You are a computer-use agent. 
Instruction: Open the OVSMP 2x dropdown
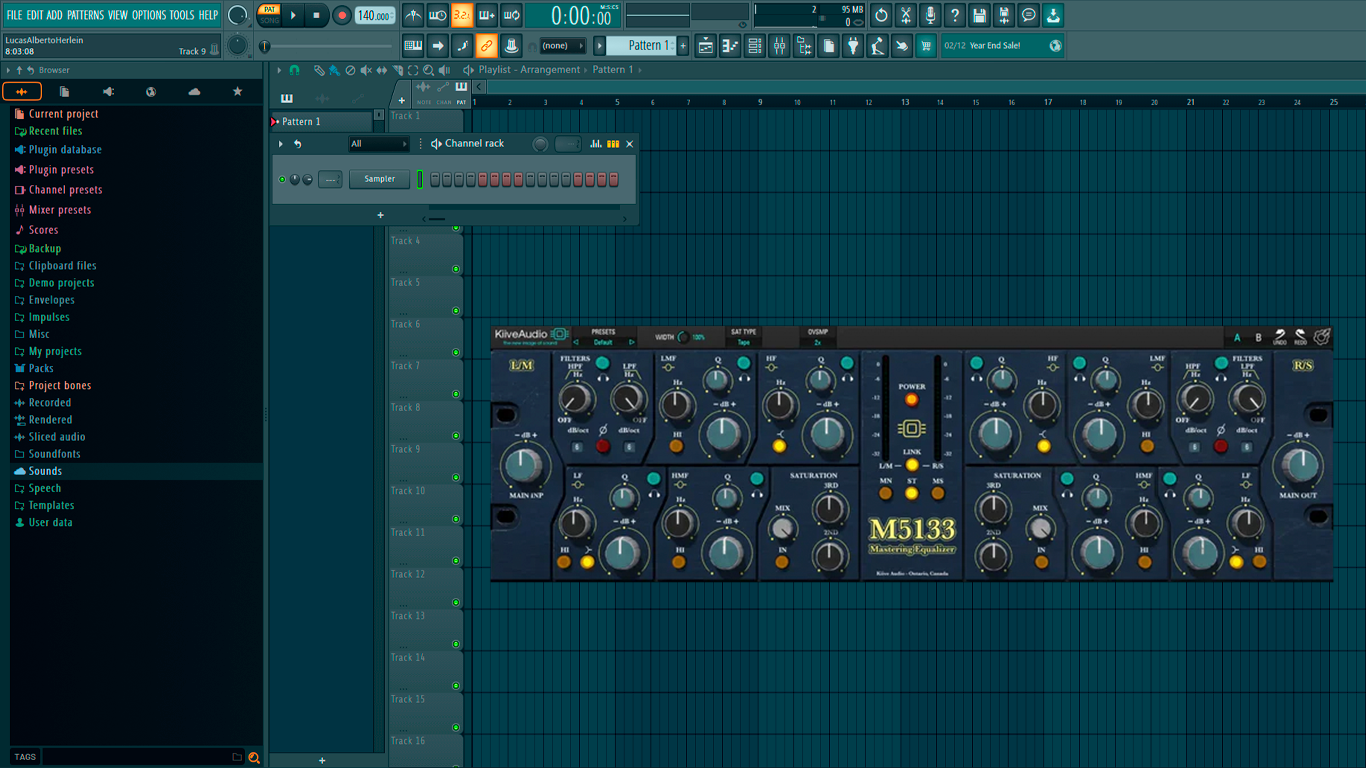pos(818,342)
